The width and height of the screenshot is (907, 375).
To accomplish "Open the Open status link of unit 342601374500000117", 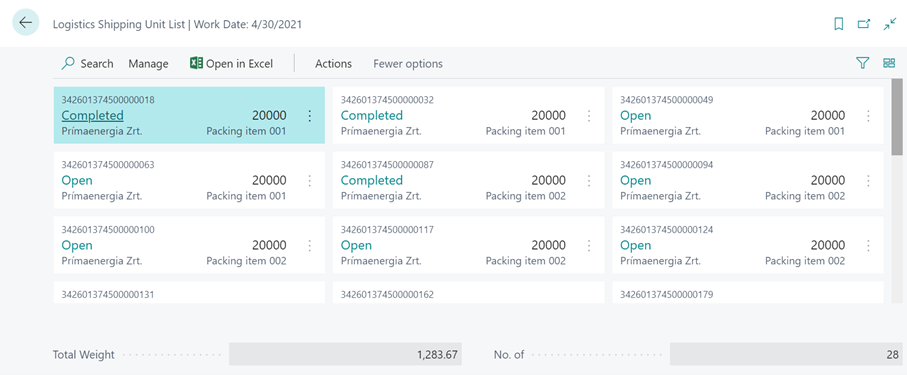I will click(x=356, y=245).
